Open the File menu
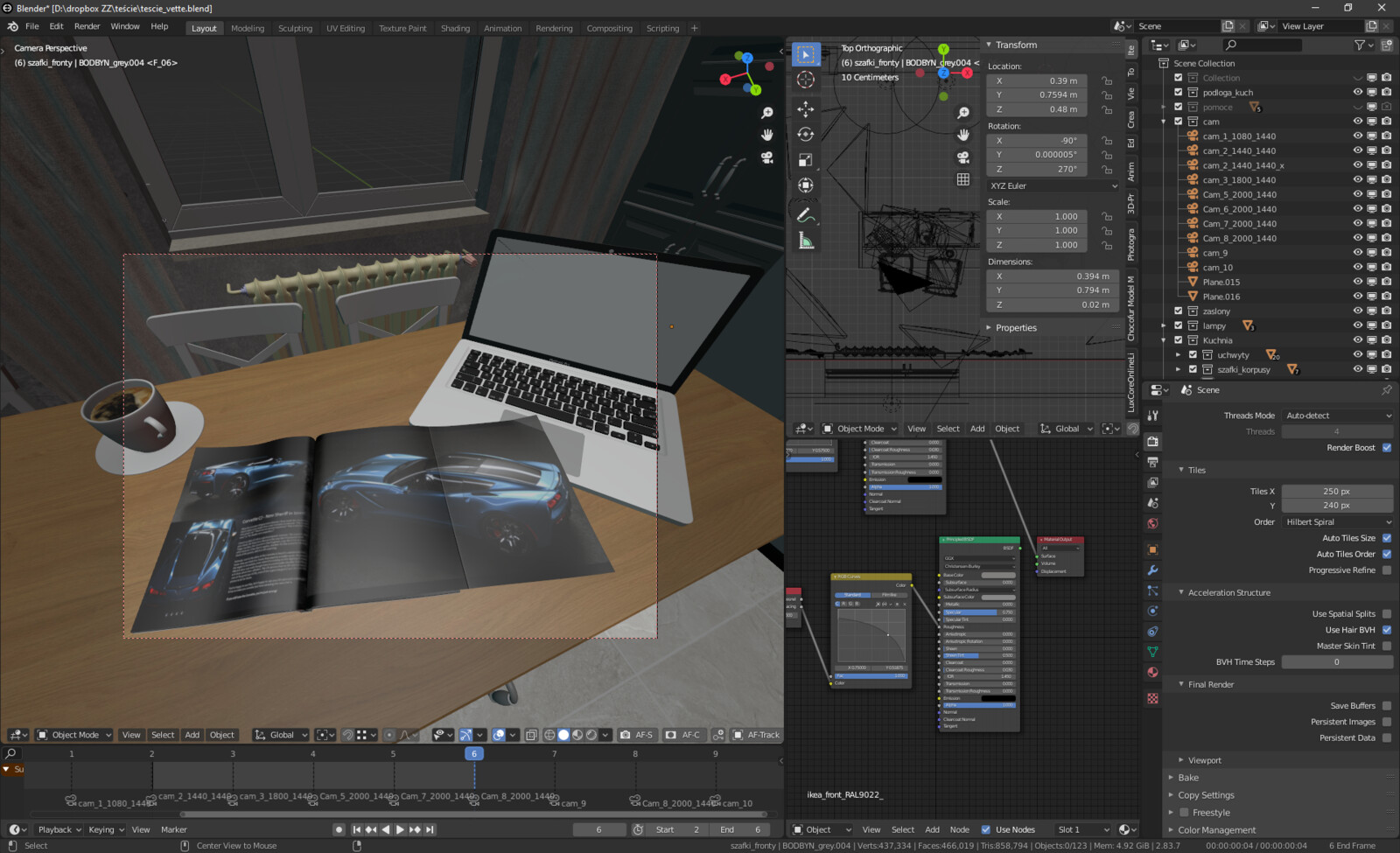The height and width of the screenshot is (853, 1400). 32,26
